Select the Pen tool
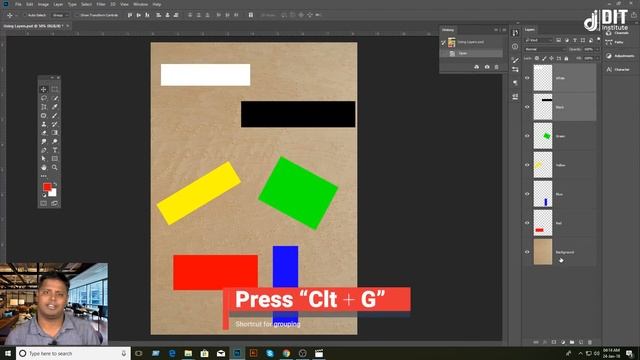 (x=44, y=150)
